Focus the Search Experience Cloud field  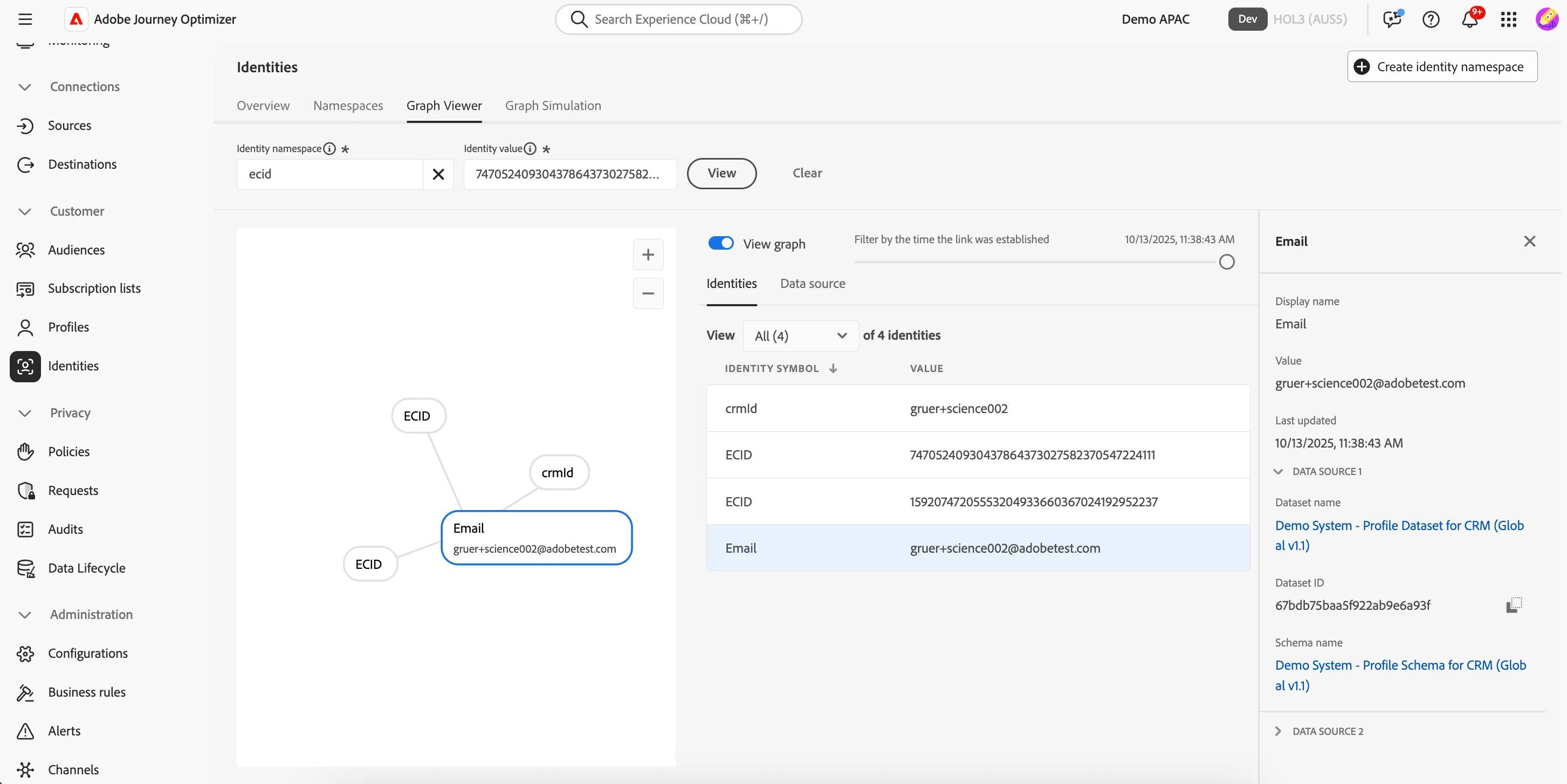[678, 19]
